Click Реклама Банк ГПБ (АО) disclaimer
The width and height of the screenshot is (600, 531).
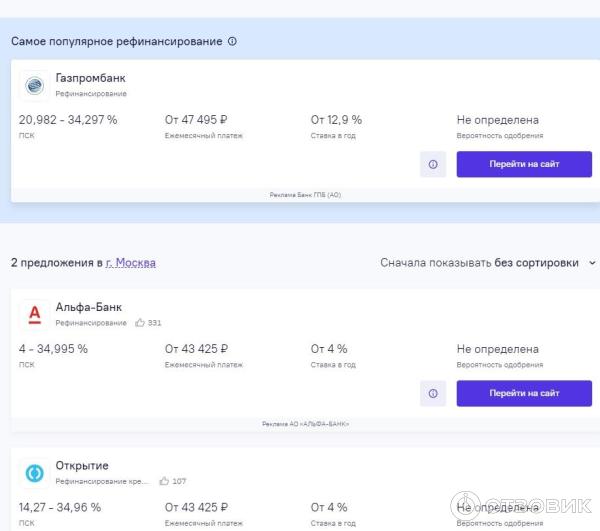305,195
